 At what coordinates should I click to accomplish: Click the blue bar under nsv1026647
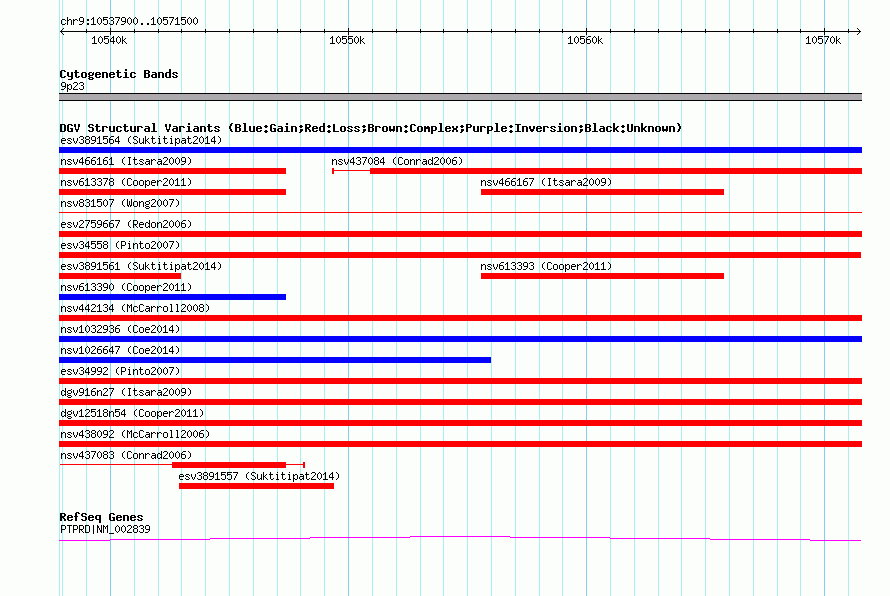[x=275, y=360]
